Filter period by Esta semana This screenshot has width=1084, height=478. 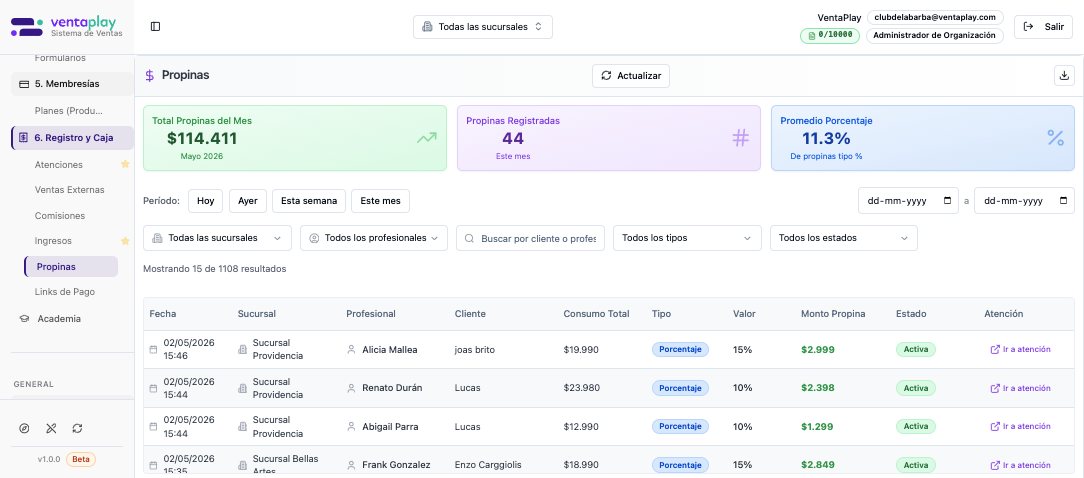pos(308,201)
